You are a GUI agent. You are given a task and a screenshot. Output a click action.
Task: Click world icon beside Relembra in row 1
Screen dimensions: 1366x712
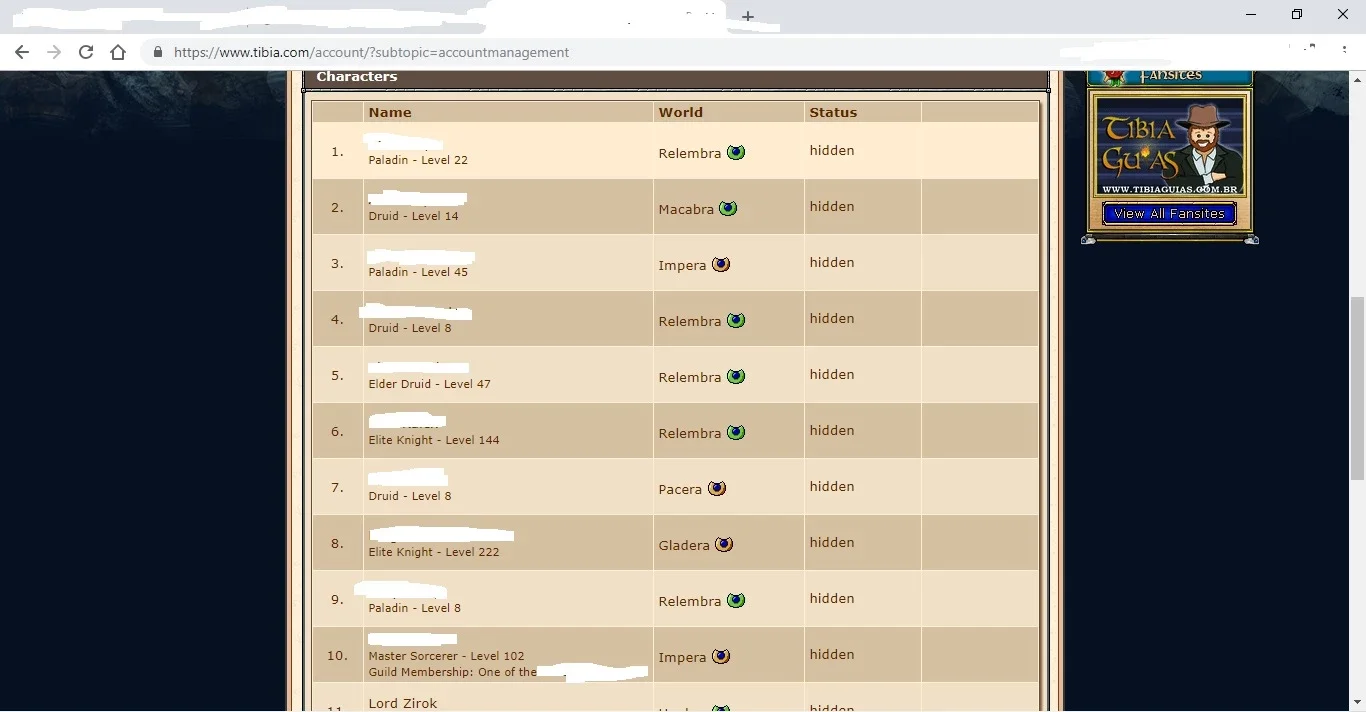tap(736, 152)
